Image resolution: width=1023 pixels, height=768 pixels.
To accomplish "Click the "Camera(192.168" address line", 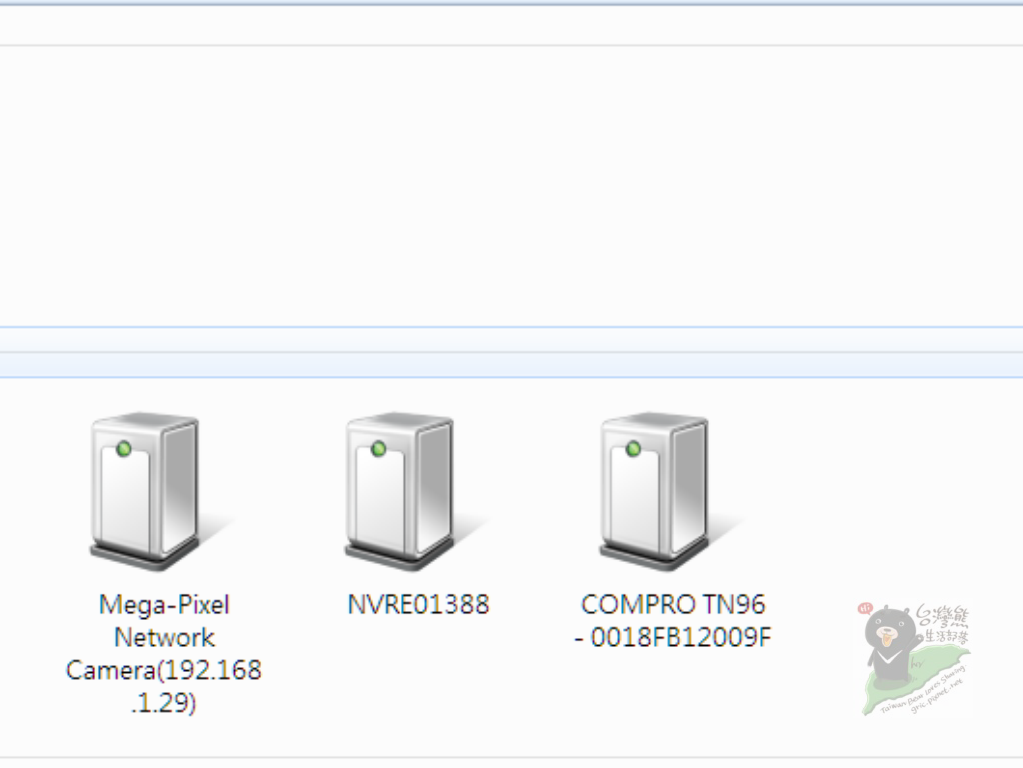I will tap(164, 670).
